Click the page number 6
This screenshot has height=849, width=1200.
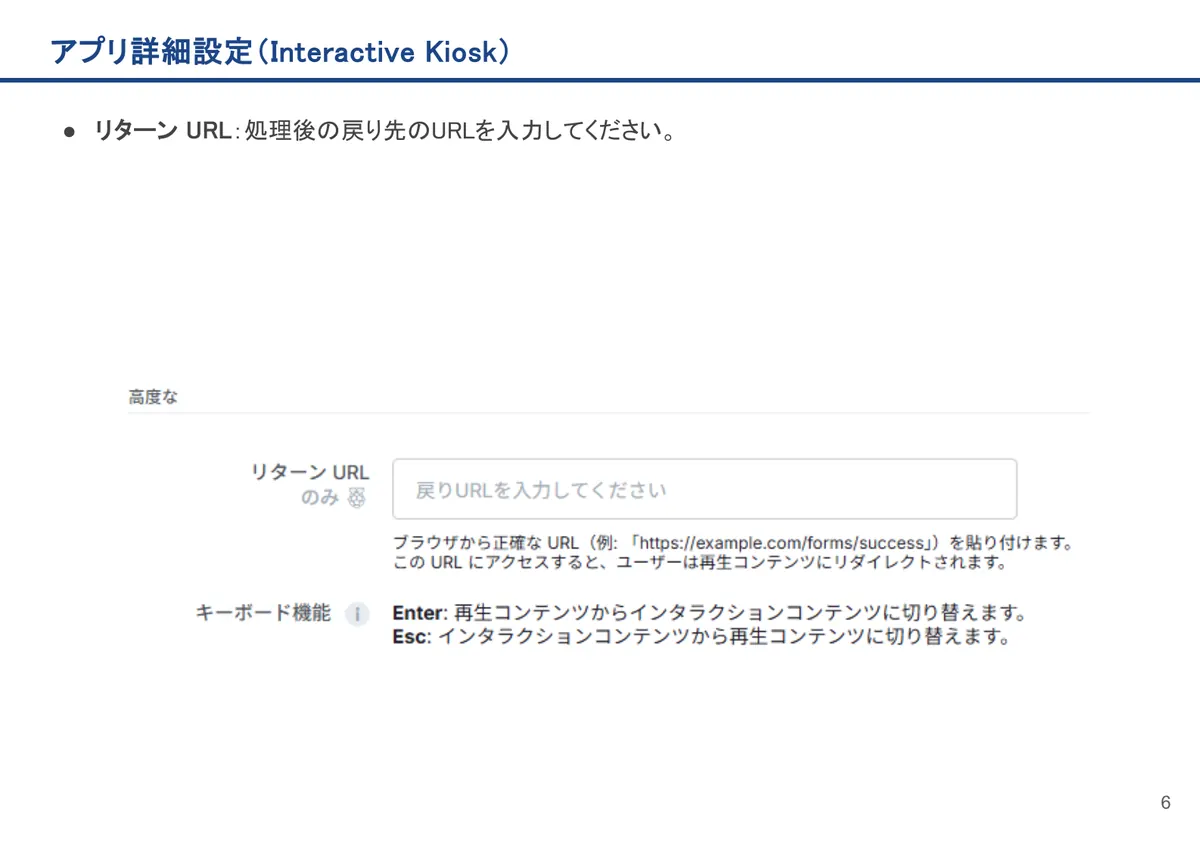click(x=1165, y=803)
